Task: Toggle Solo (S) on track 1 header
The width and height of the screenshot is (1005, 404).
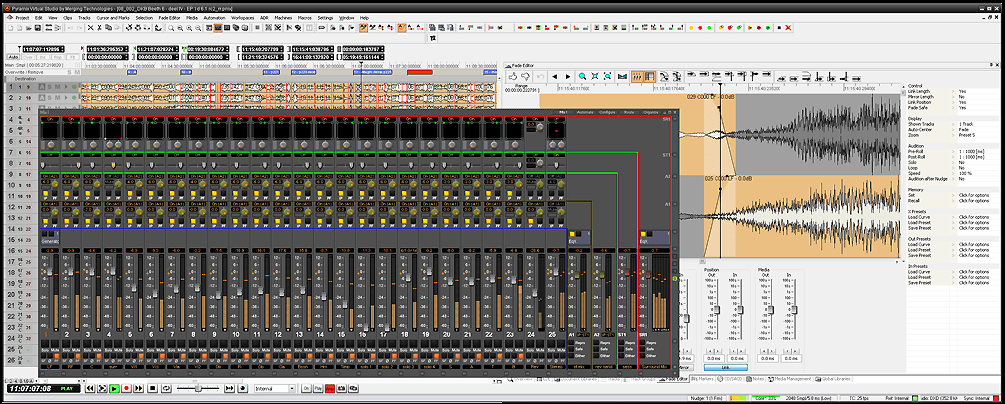Action: coord(49,87)
